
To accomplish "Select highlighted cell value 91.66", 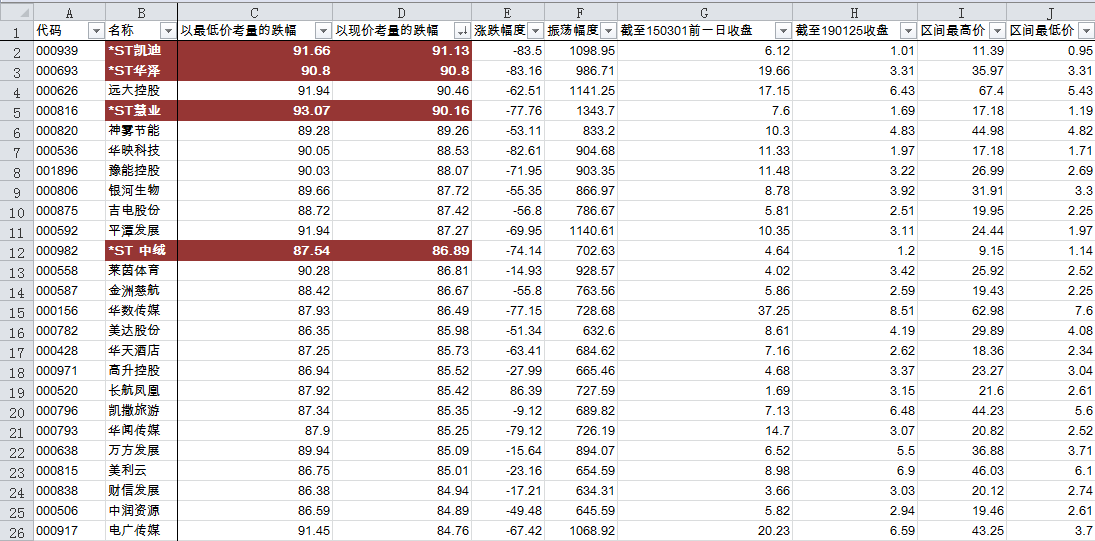I will (x=255, y=51).
